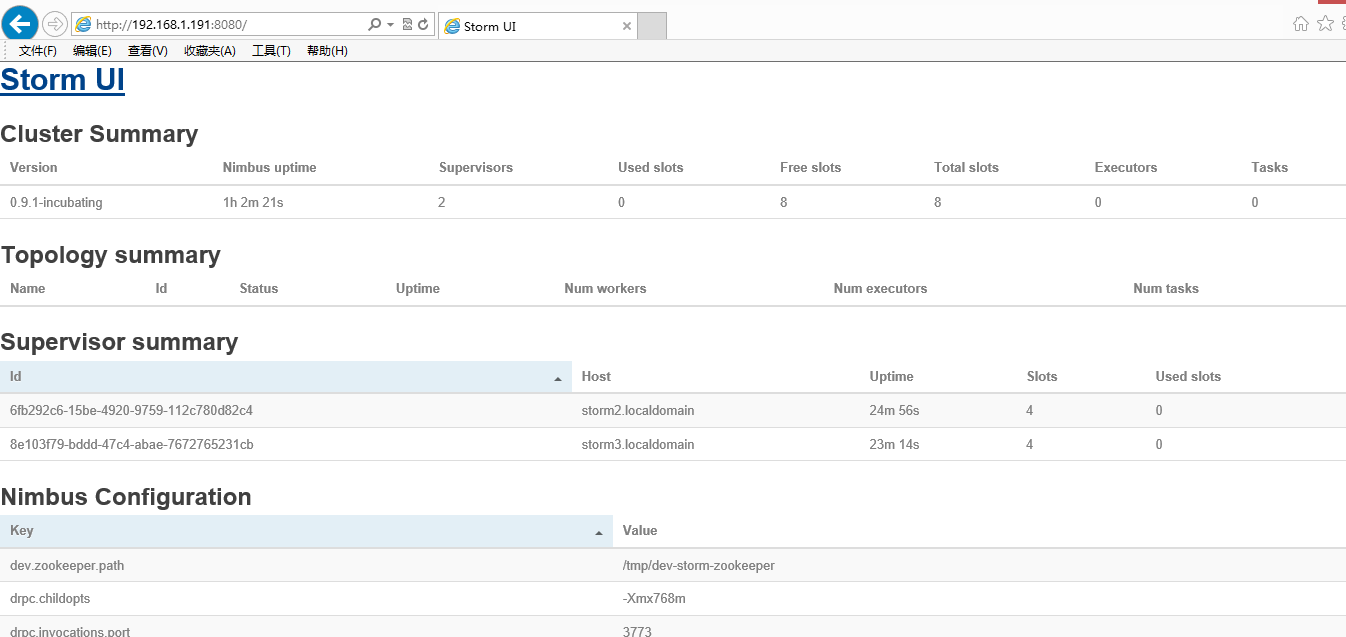This screenshot has height=637, width=1346.
Task: Click the Version column header
Action: (x=34, y=167)
